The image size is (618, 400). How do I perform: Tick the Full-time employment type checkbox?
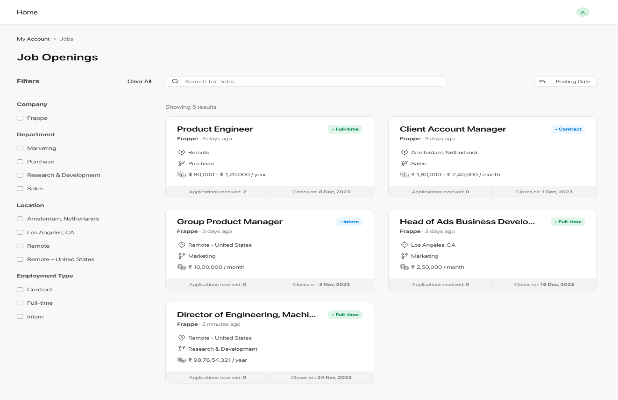(x=20, y=303)
